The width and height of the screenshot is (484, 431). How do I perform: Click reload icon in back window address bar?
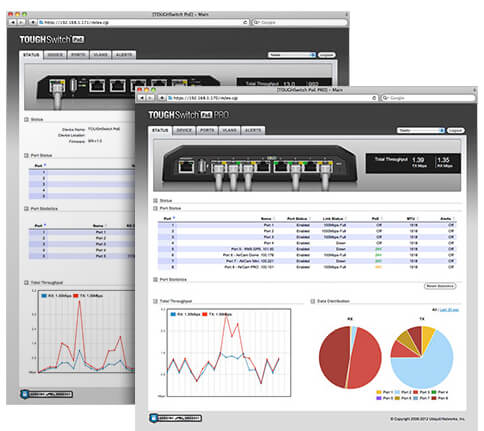245,22
